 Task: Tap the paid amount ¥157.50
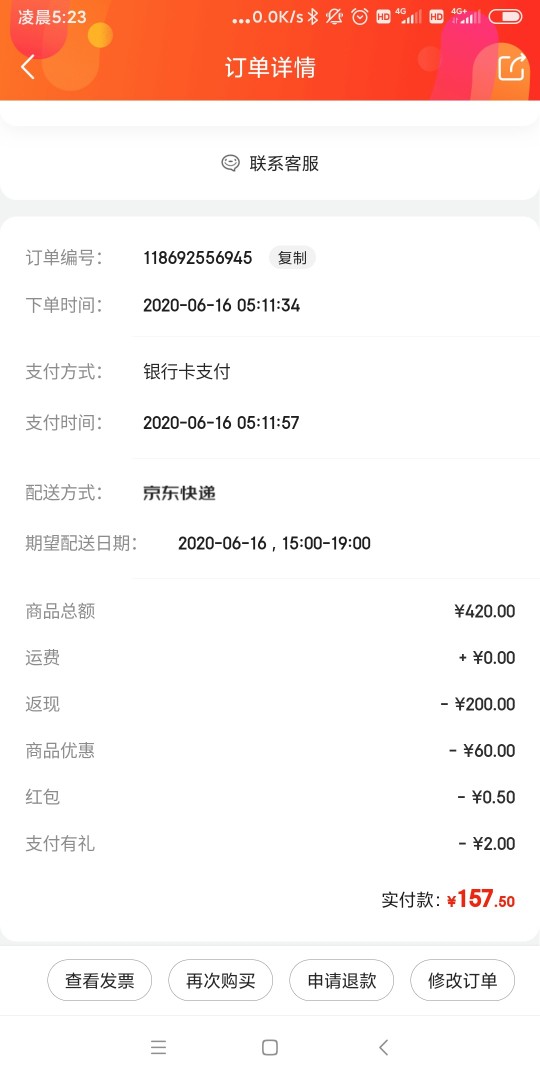(481, 900)
